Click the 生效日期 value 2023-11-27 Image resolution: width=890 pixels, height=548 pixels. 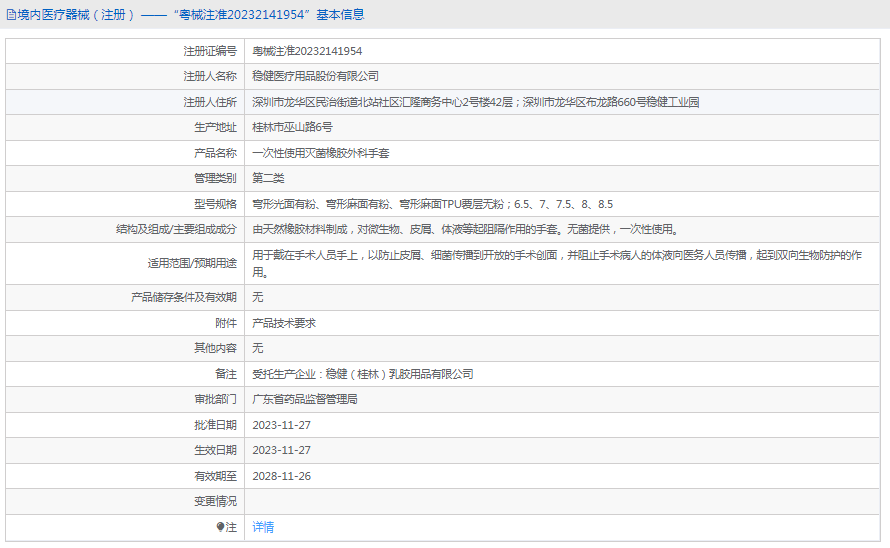(282, 450)
